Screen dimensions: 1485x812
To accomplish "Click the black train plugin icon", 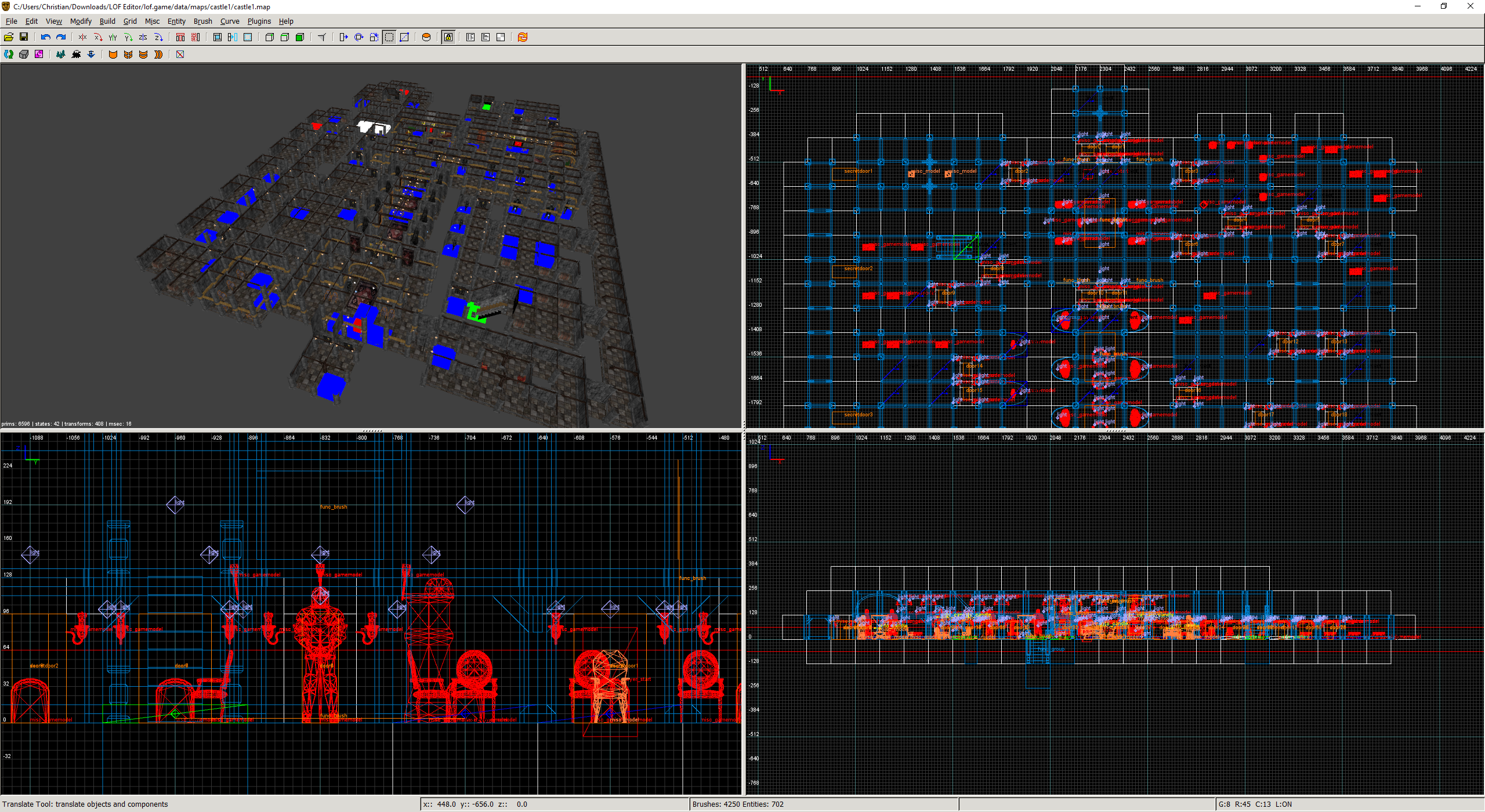I will click(76, 55).
